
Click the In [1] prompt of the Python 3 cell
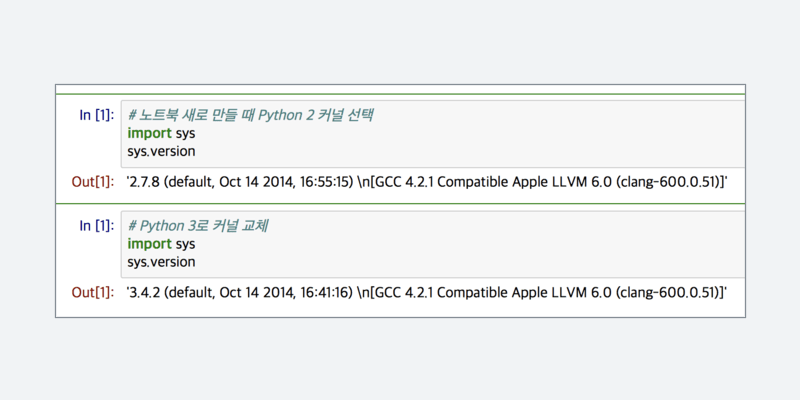(96, 225)
